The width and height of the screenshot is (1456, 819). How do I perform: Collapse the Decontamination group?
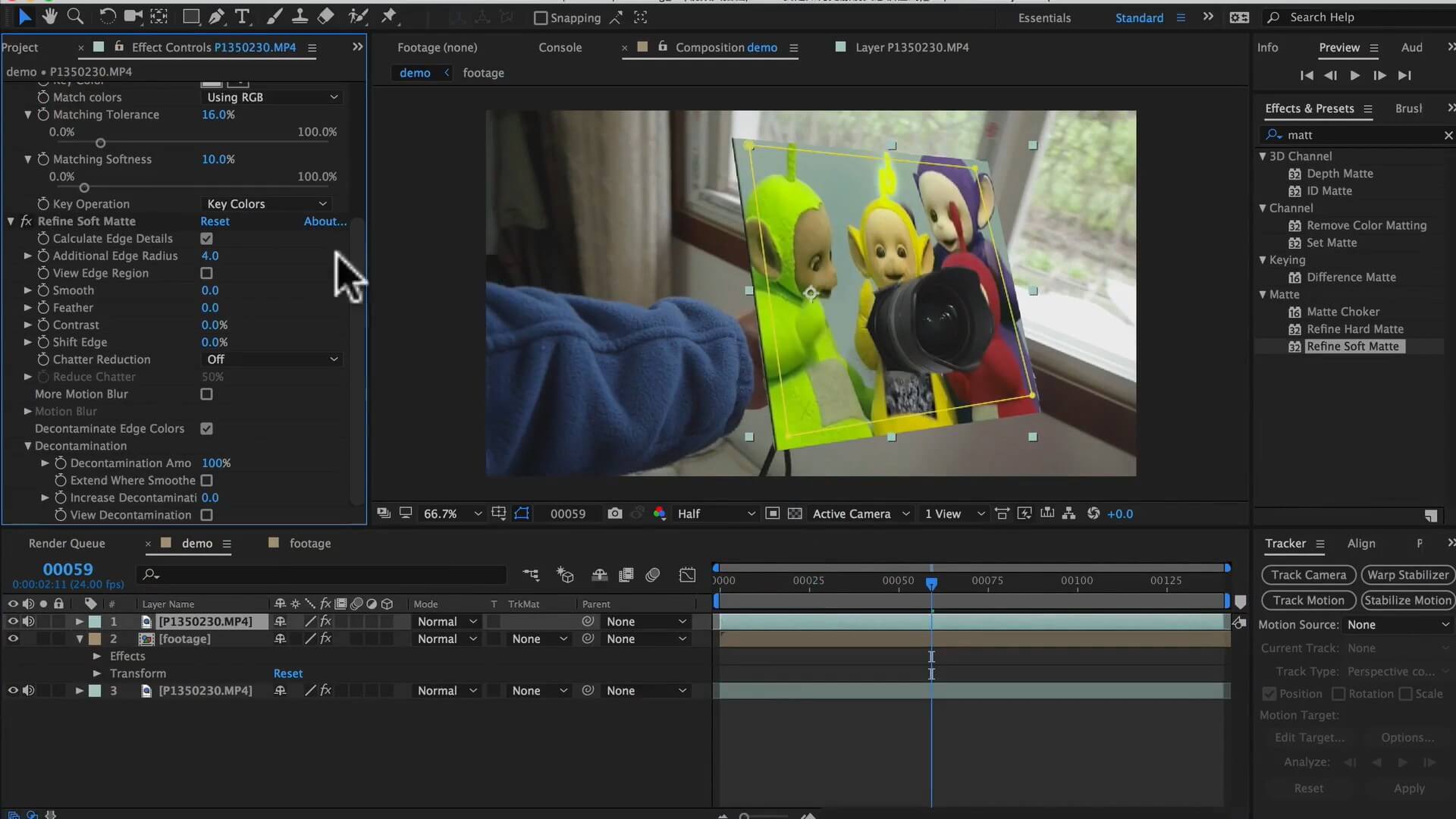point(28,446)
